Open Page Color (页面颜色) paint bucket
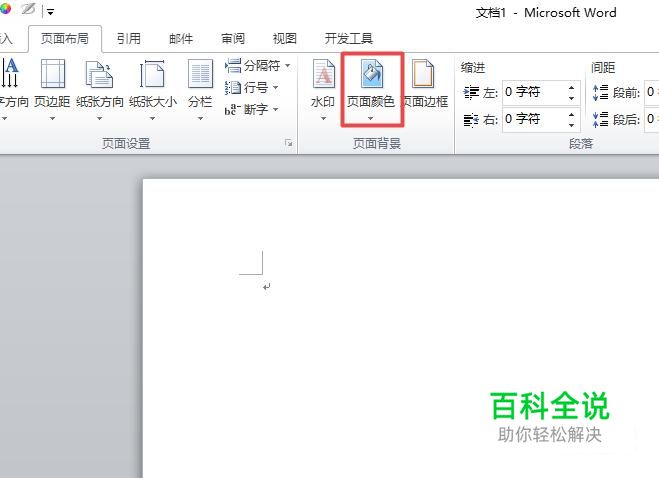Screen dimensions: 659x478 [372, 74]
